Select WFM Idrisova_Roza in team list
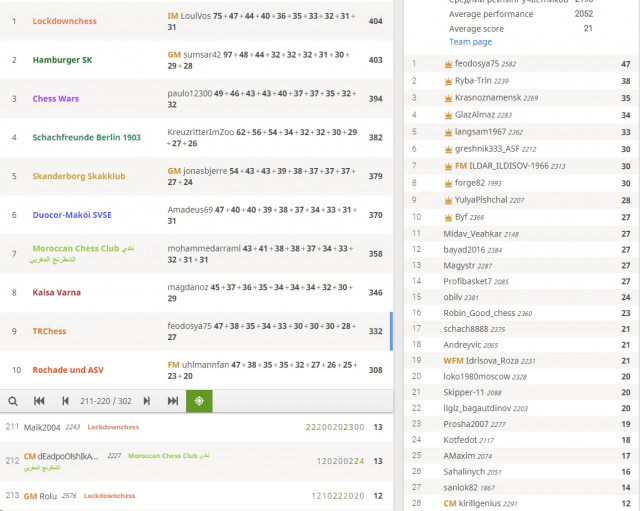The image size is (640, 511). pos(481,361)
